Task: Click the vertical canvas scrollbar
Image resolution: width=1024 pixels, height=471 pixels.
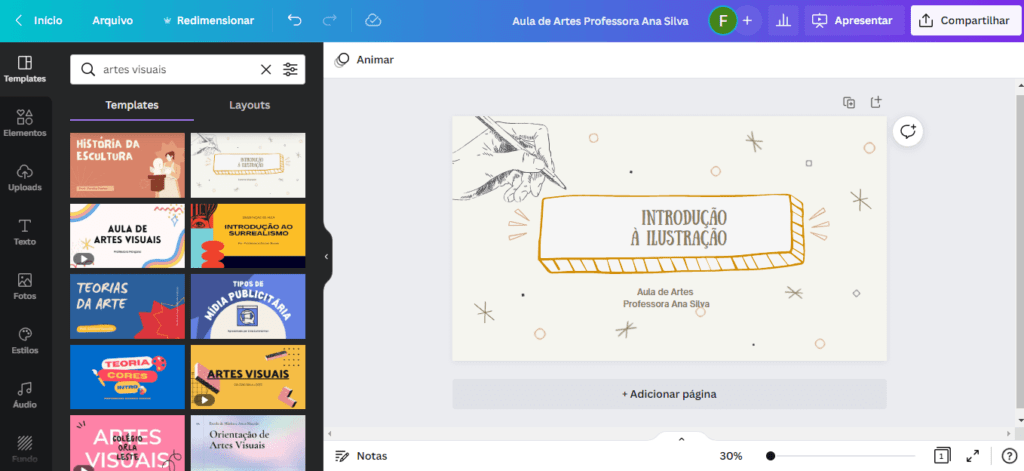Action: [x=1020, y=252]
